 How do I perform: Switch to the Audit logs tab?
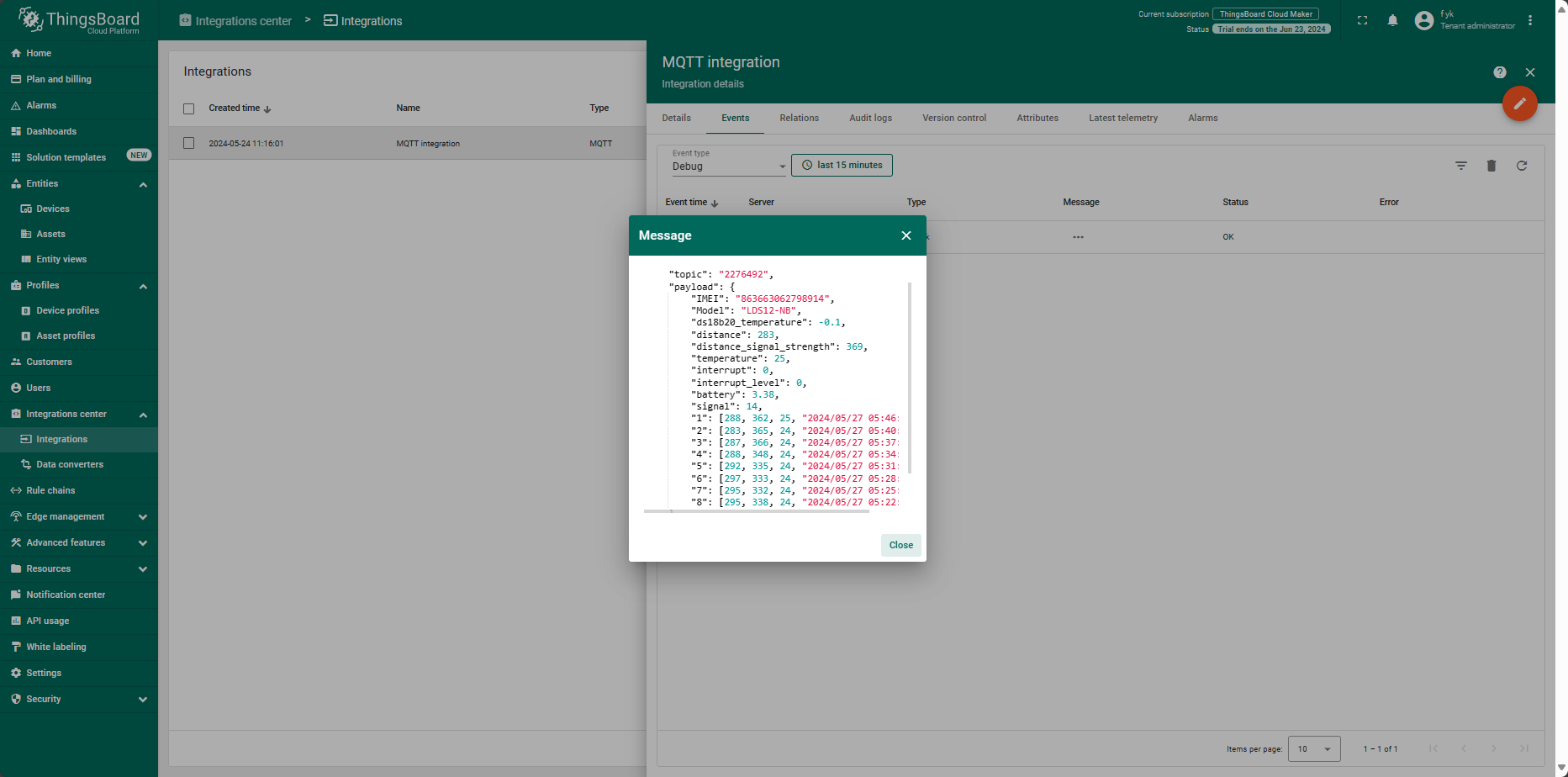tap(870, 118)
